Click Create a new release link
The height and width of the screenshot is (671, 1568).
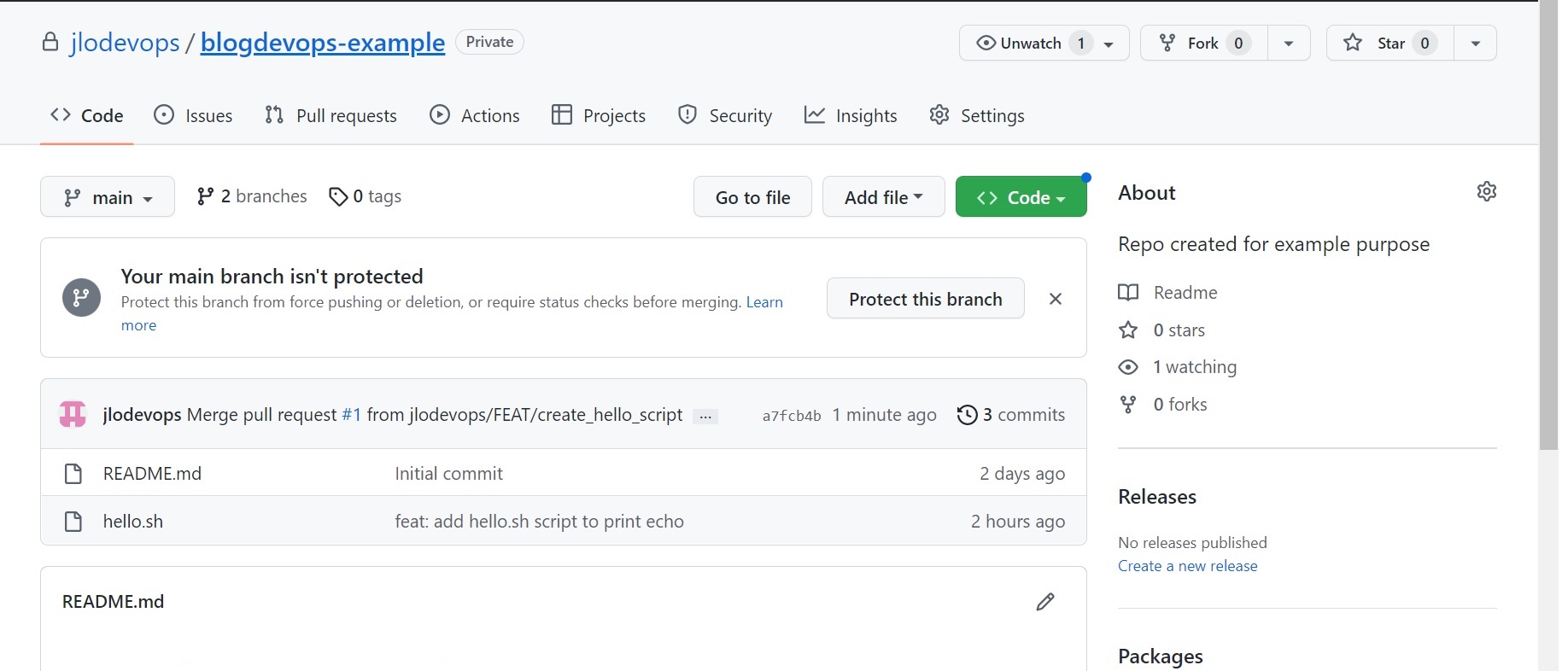pos(1188,566)
